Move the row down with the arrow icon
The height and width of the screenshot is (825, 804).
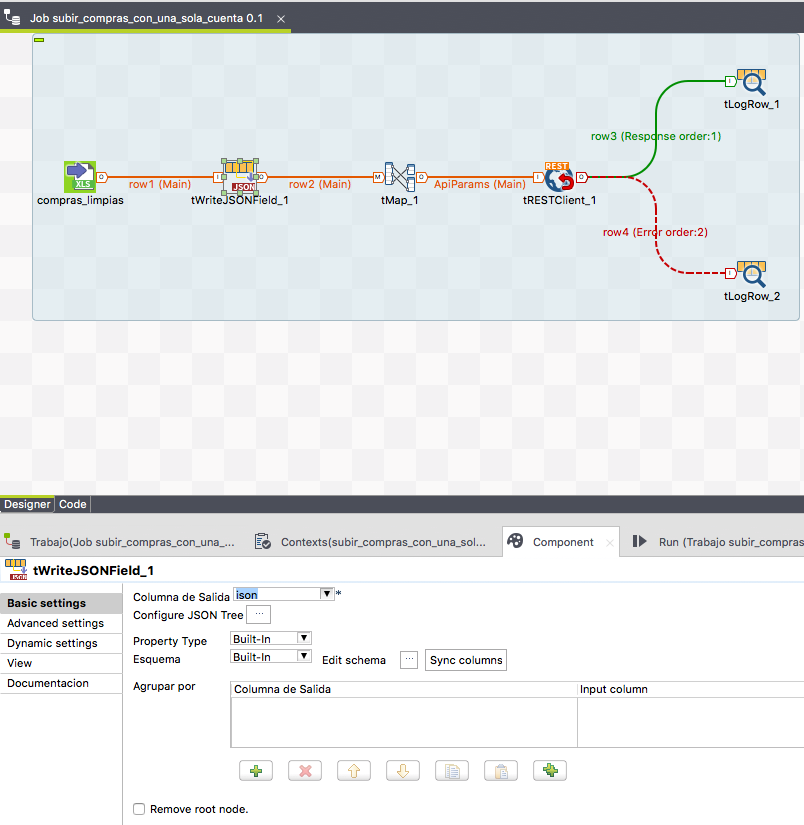tap(403, 771)
